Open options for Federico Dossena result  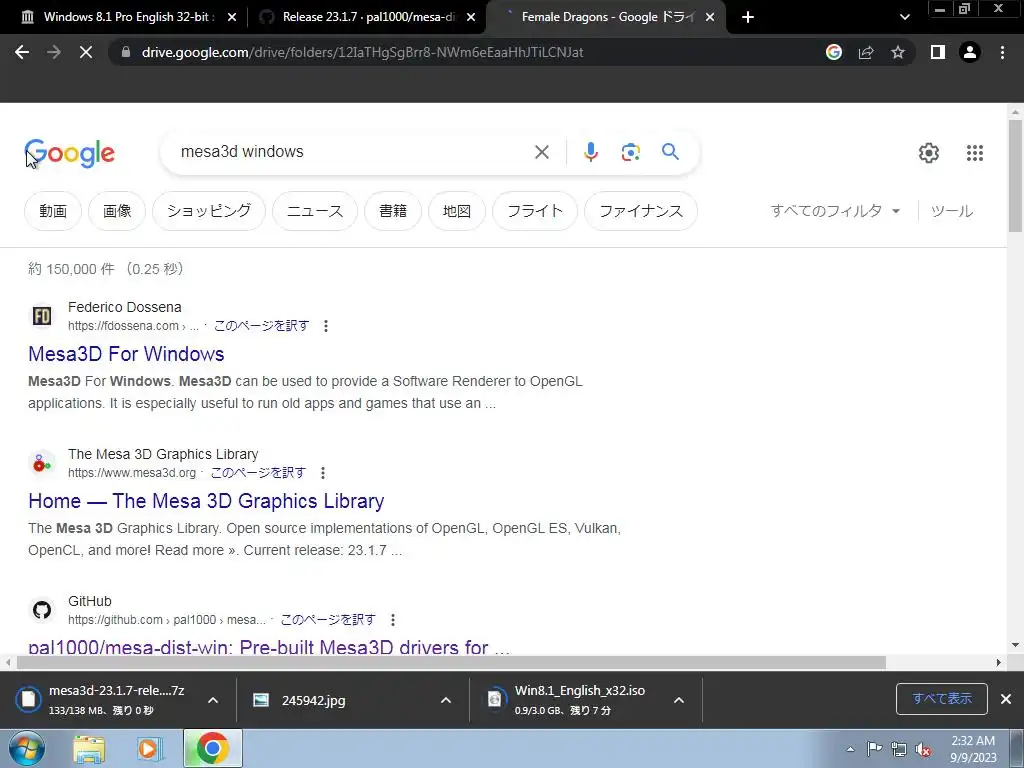[326, 326]
